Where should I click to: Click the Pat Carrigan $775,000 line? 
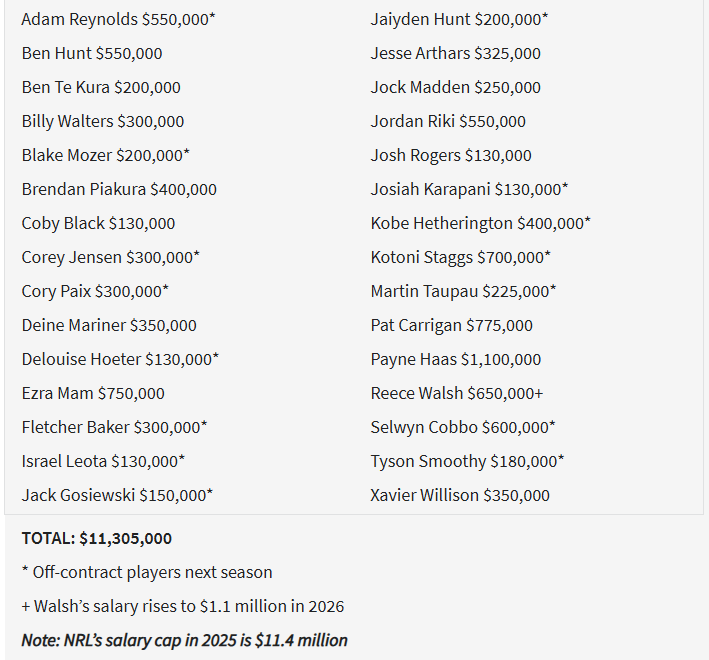click(x=452, y=325)
